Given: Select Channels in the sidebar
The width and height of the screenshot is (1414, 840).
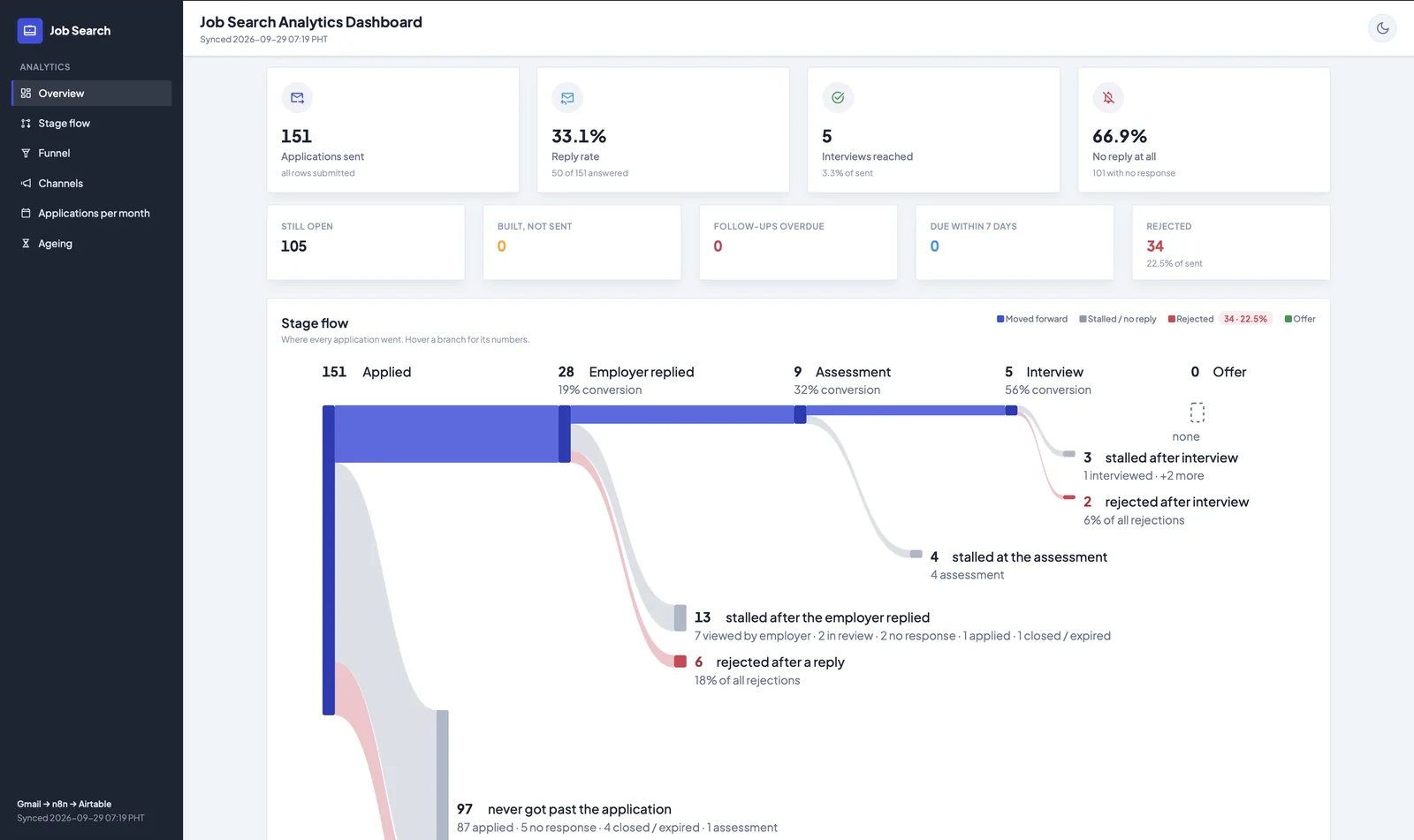Looking at the screenshot, I should 92,184.
